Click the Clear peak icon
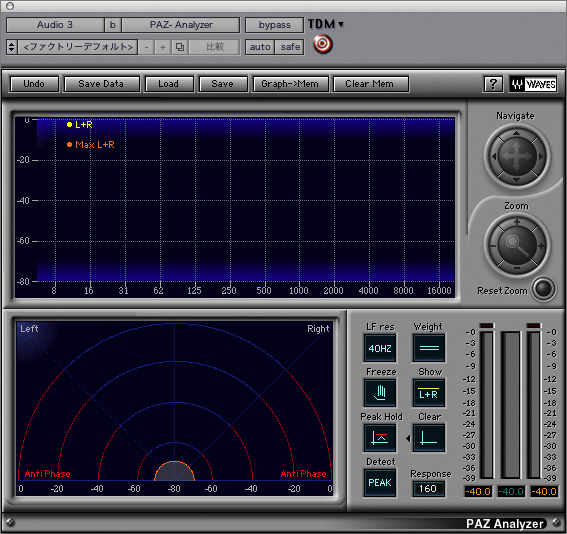This screenshot has height=534, width=567. [429, 438]
